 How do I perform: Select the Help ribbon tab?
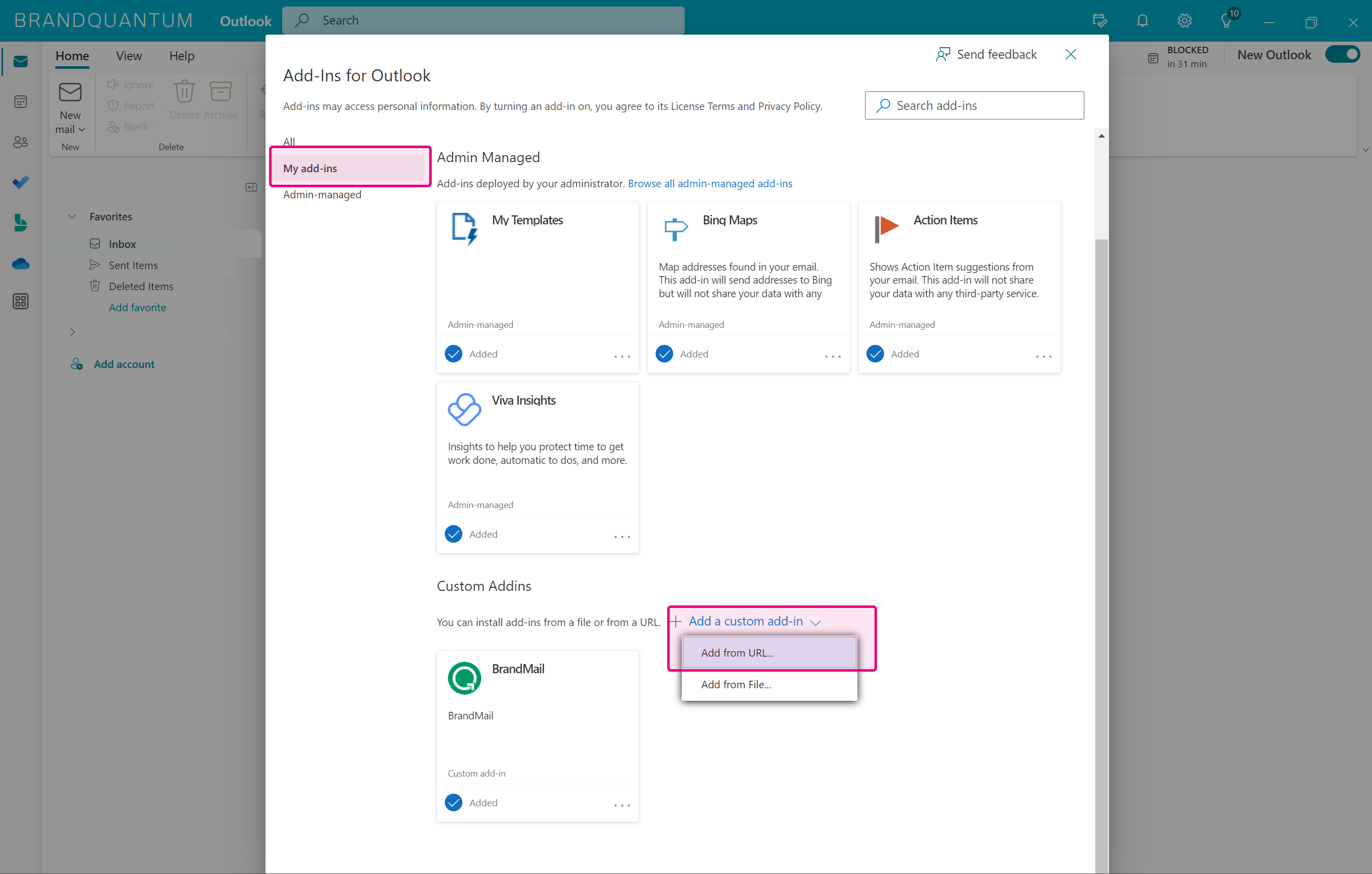[182, 56]
